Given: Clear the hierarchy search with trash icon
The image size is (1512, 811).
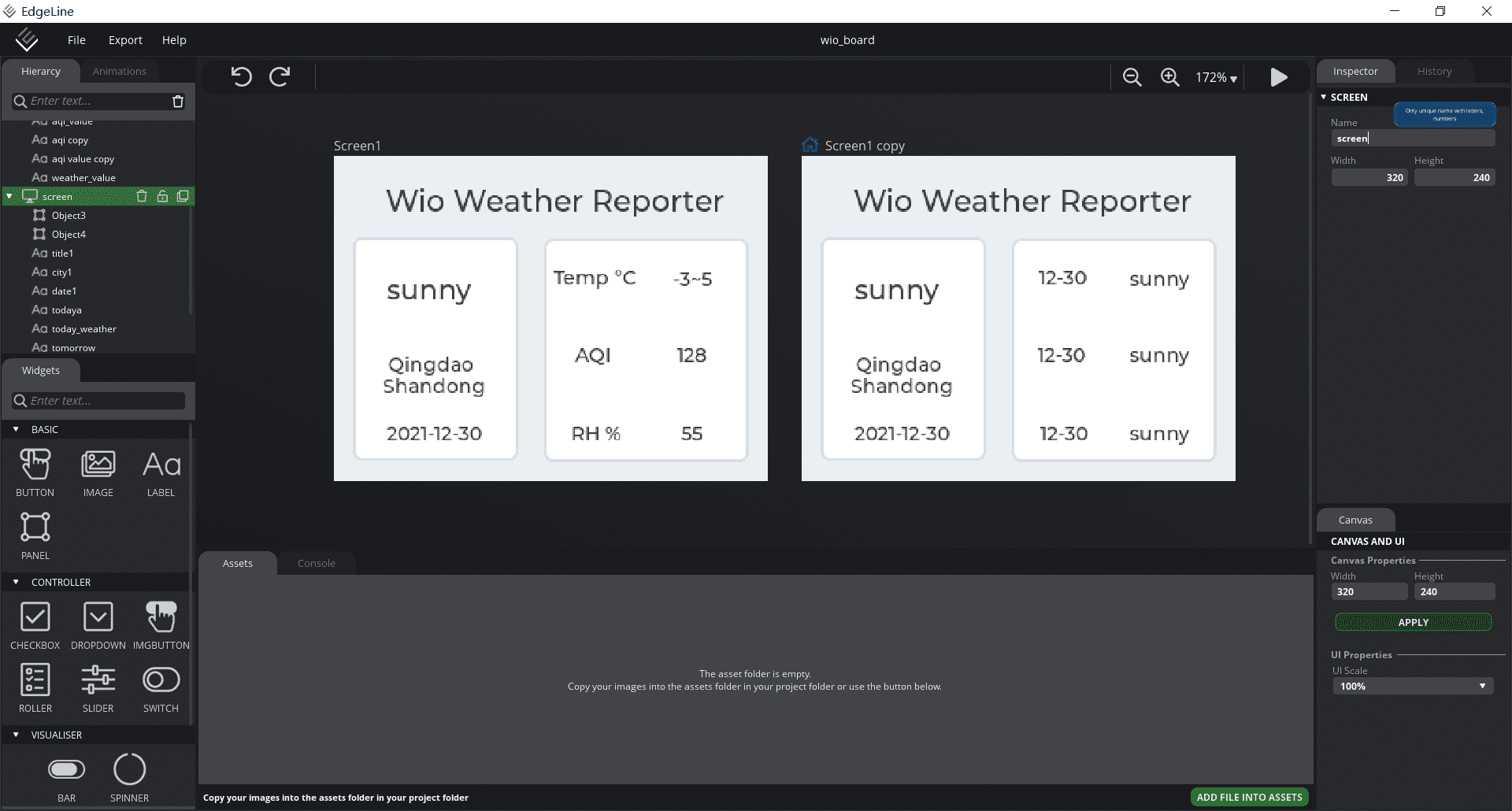Looking at the screenshot, I should 178,101.
